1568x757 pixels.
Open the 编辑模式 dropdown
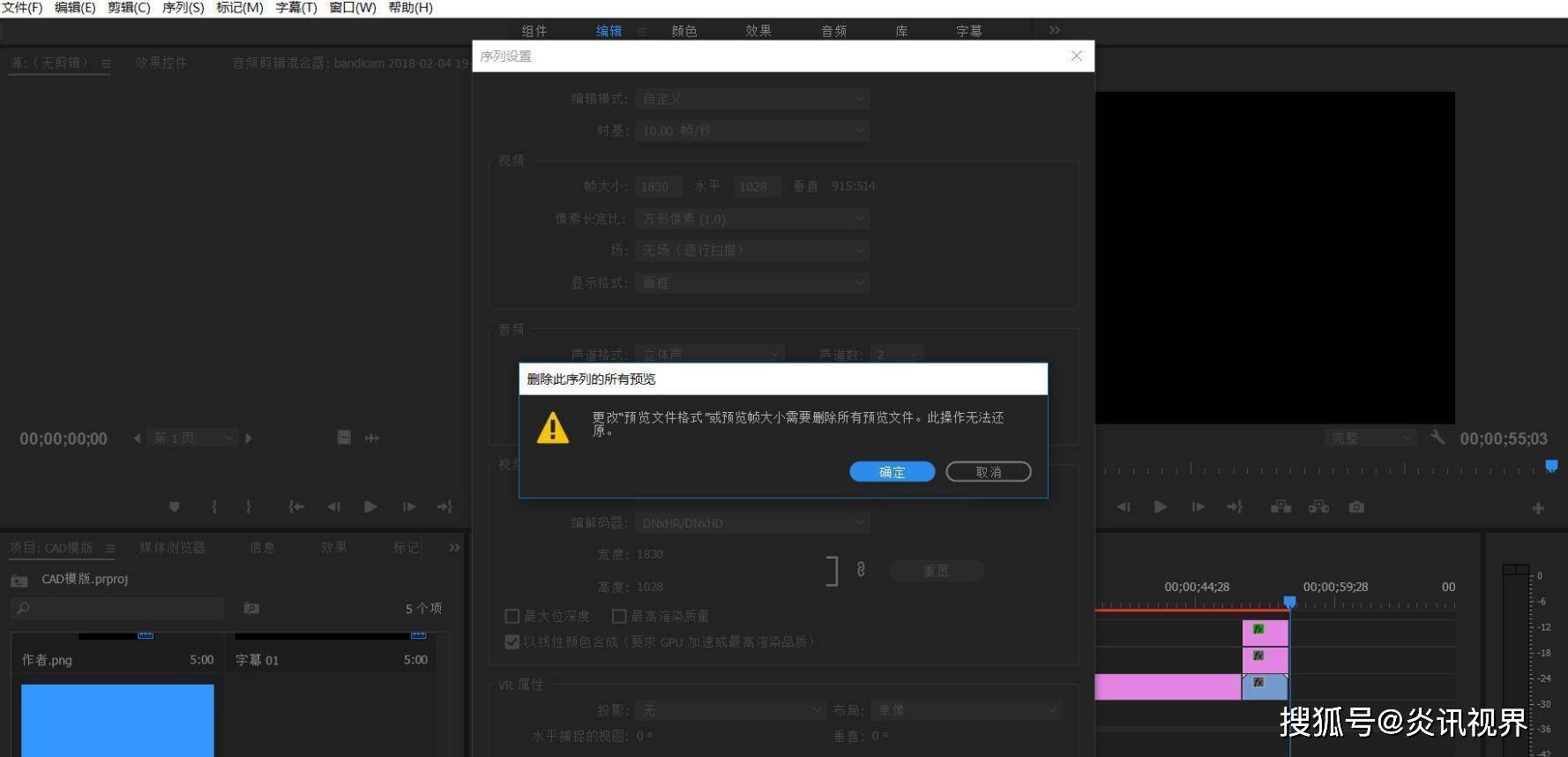point(752,99)
